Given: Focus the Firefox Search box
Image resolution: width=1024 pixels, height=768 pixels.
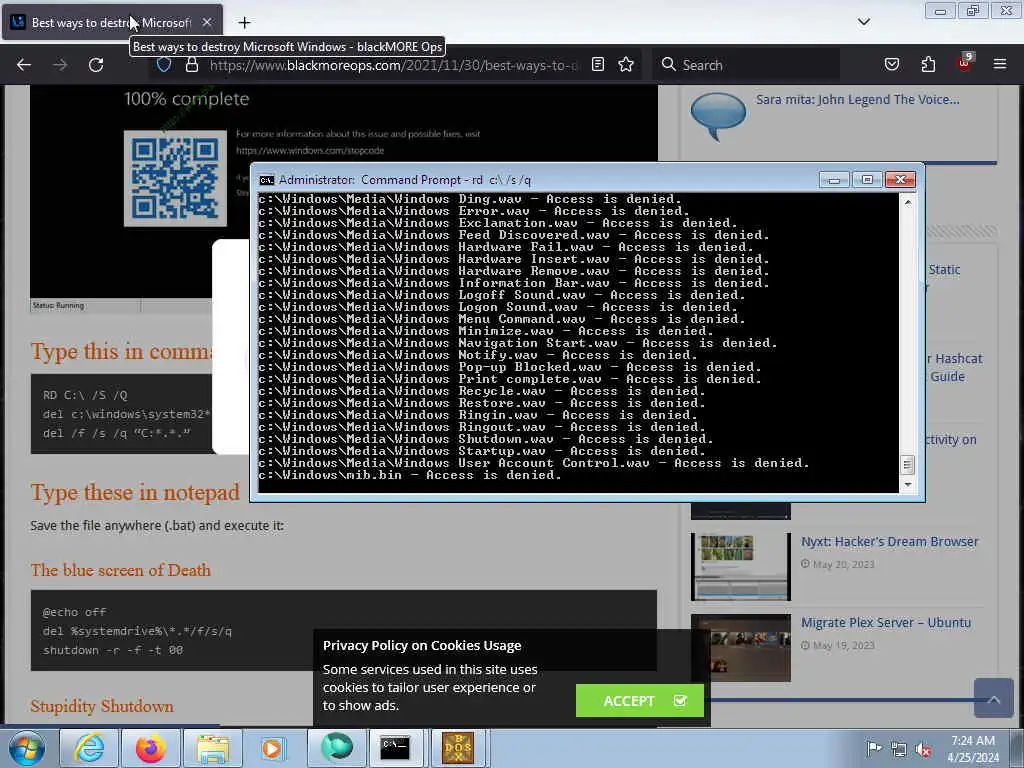Looking at the screenshot, I should coord(746,65).
